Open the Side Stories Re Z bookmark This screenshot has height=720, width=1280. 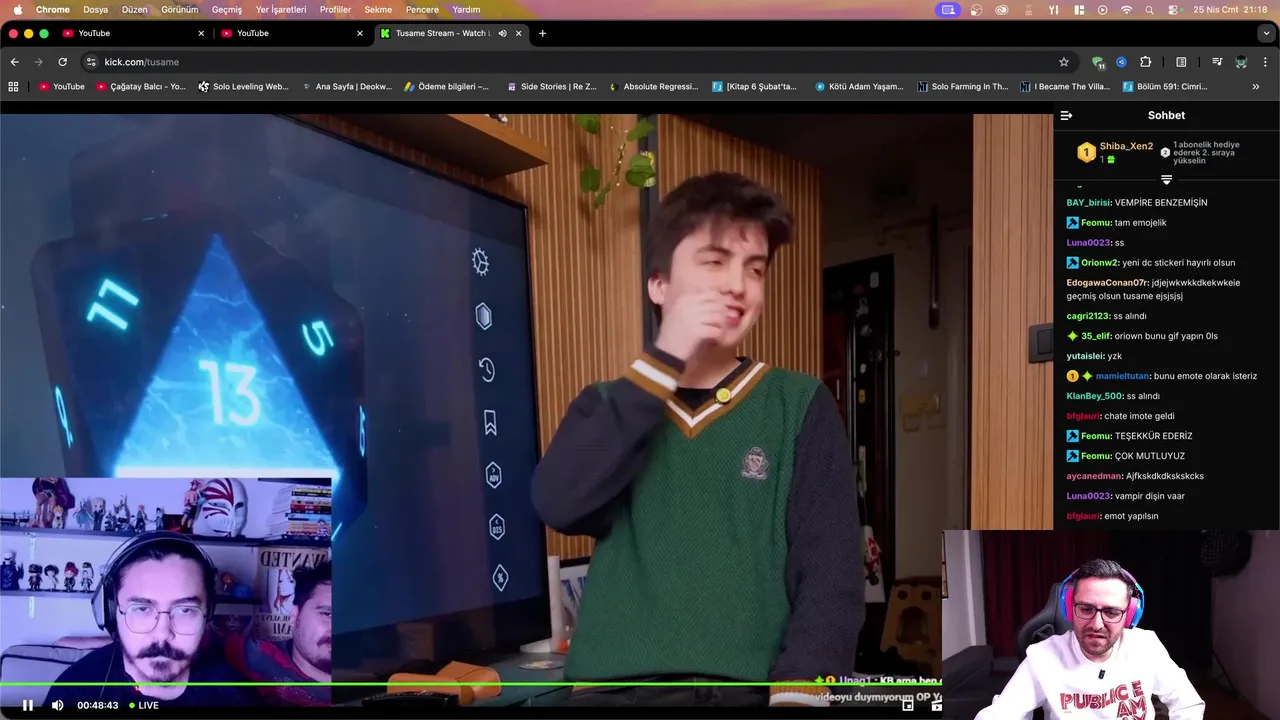click(551, 87)
